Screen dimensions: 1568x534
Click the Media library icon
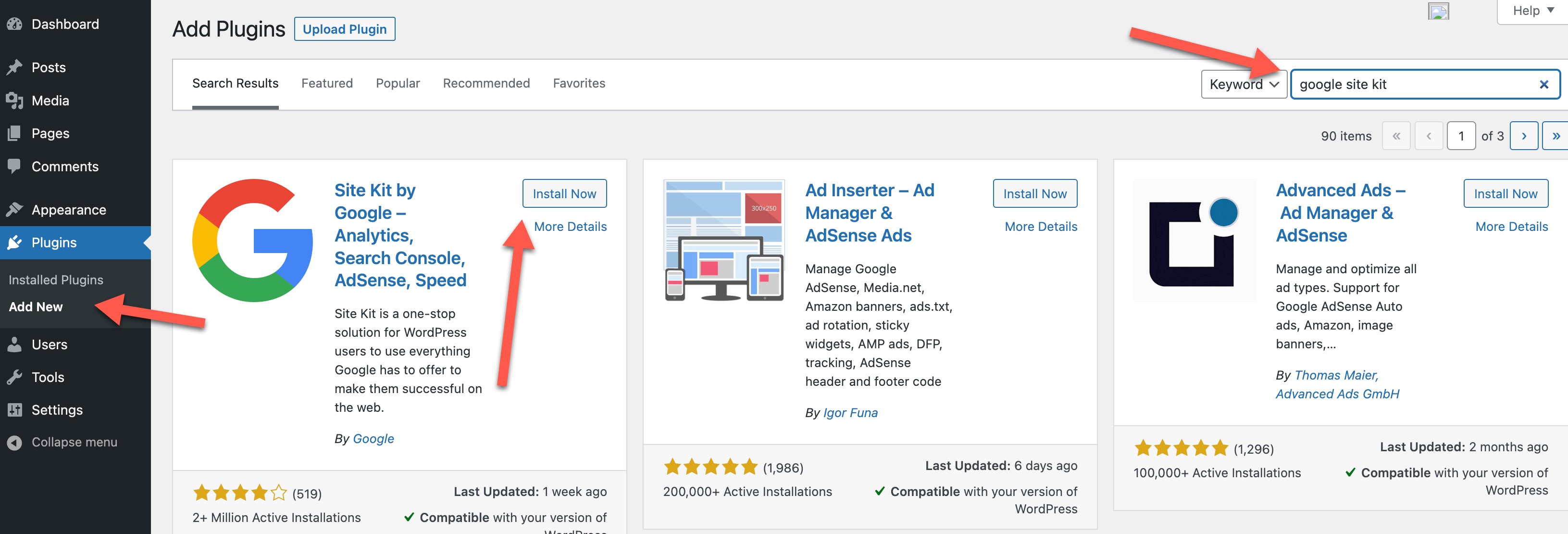[14, 101]
